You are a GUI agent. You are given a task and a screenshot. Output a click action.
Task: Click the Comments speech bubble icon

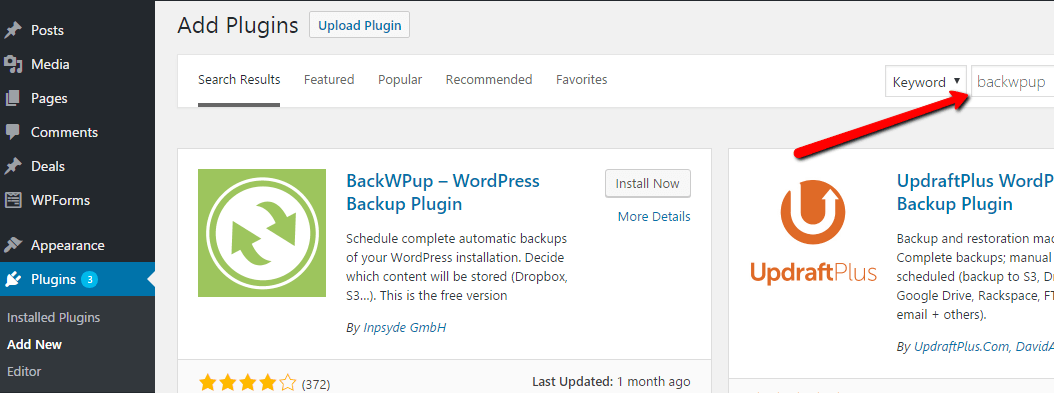[13, 132]
